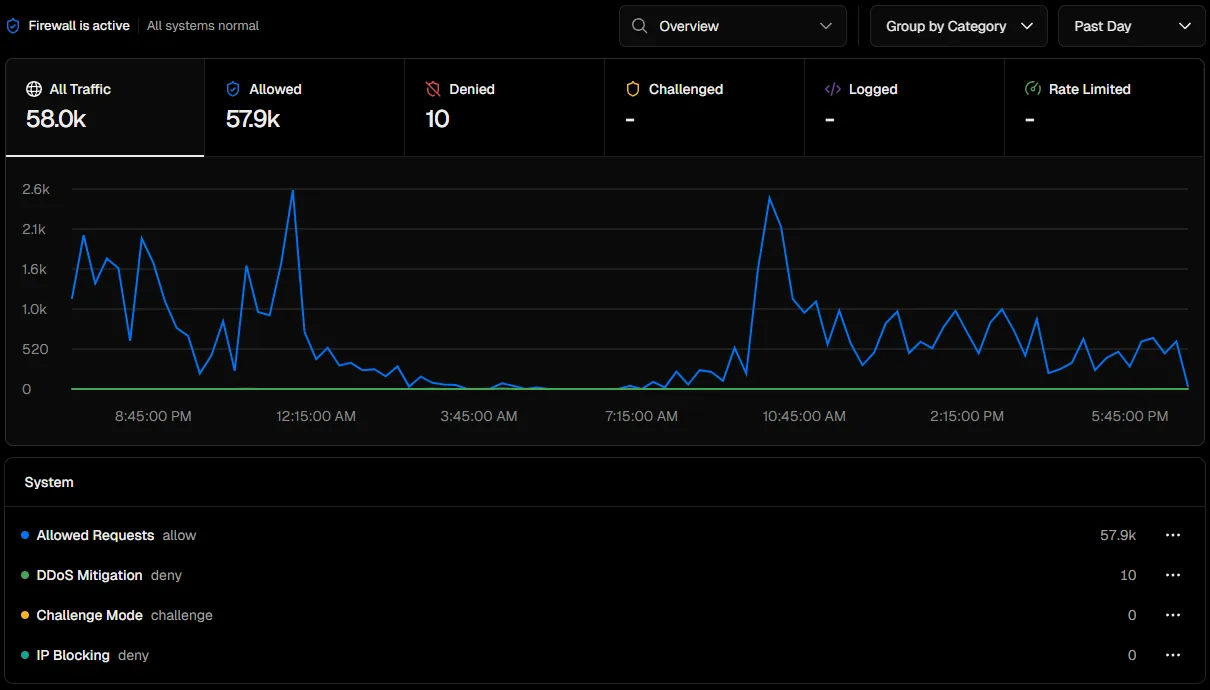1210x690 pixels.
Task: Switch to the Rate Limited tab
Action: click(1105, 107)
